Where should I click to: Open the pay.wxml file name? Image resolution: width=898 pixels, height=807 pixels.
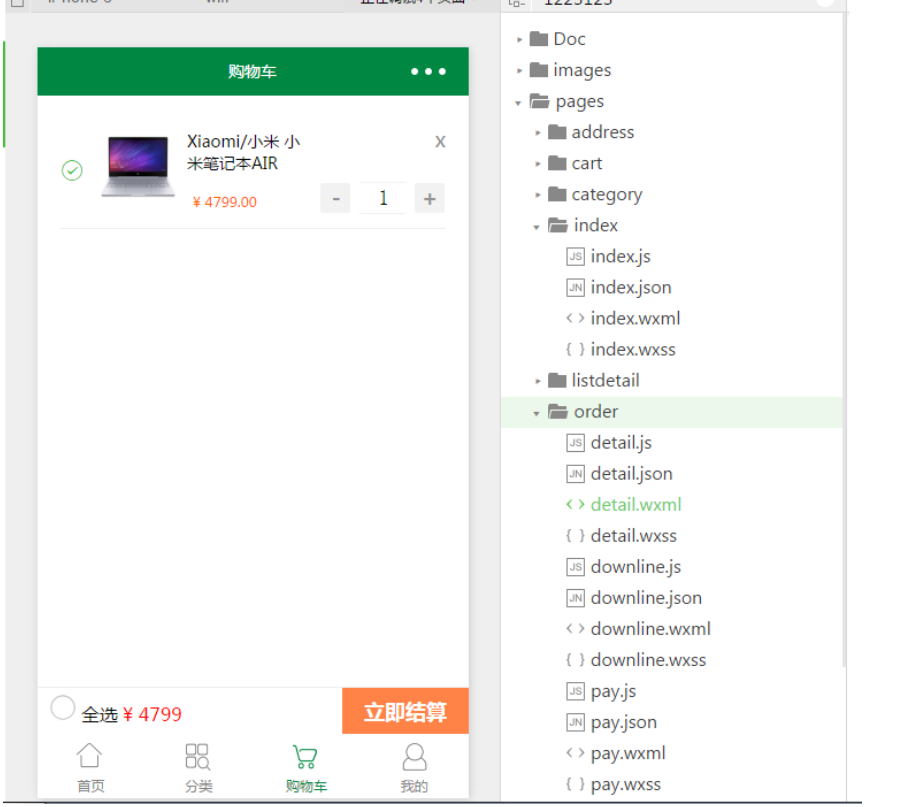[x=628, y=753]
